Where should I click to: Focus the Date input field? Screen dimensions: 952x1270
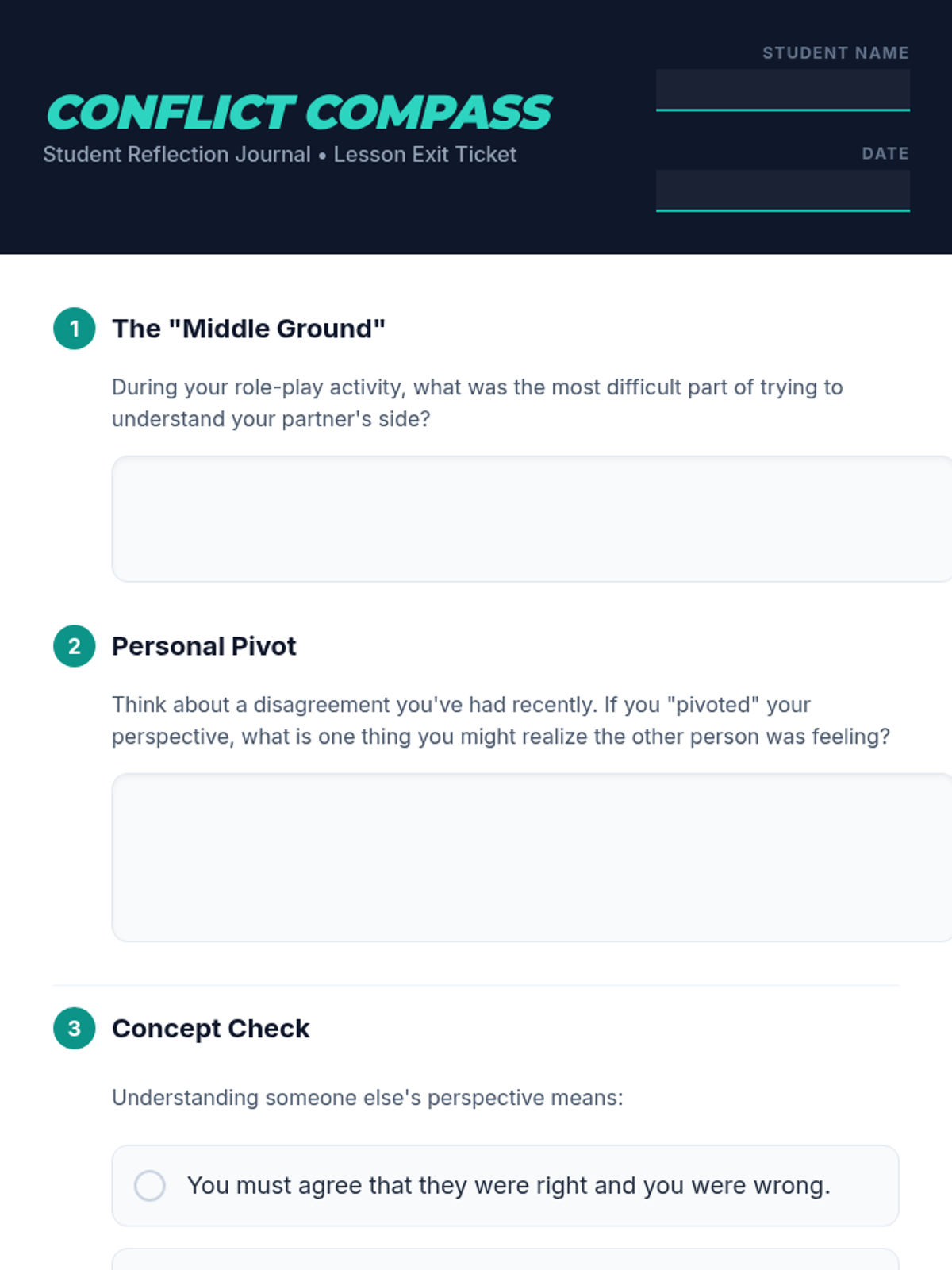(782, 191)
